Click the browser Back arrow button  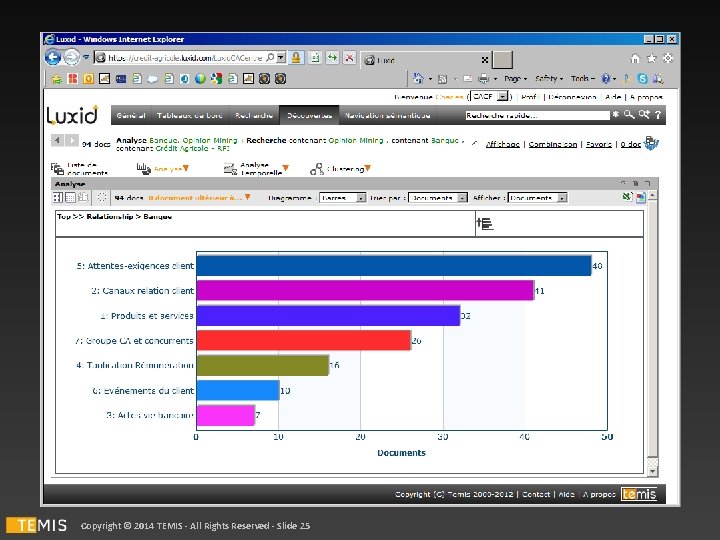(53, 58)
